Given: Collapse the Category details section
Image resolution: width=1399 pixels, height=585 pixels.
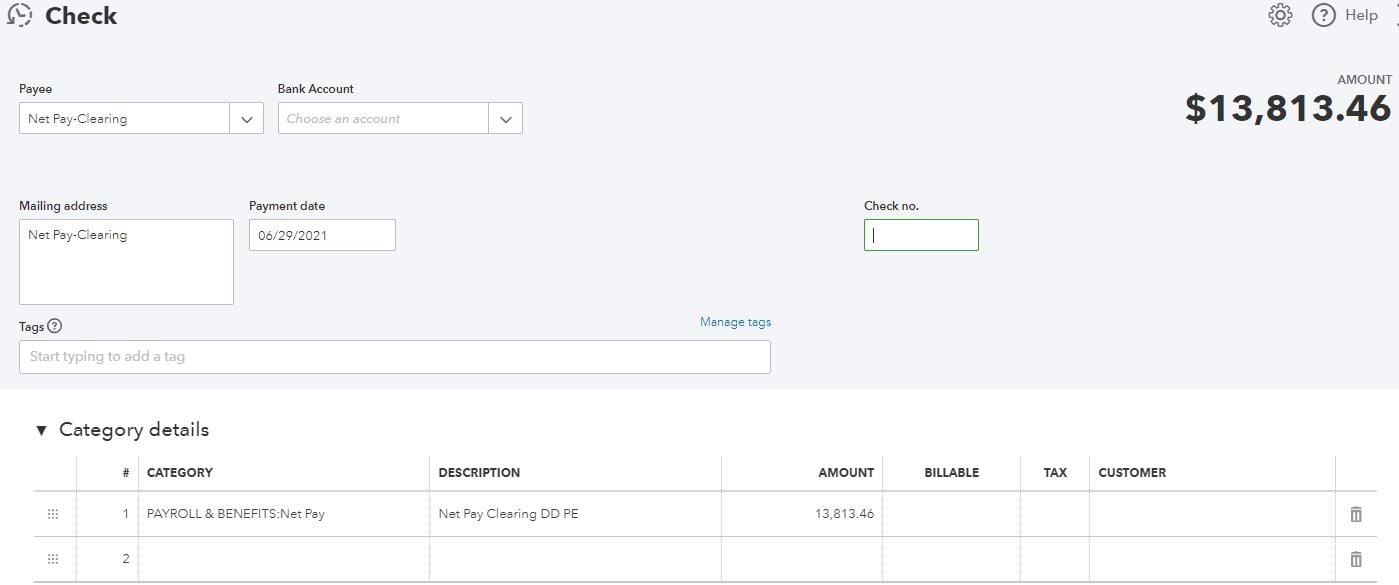Looking at the screenshot, I should click(40, 429).
